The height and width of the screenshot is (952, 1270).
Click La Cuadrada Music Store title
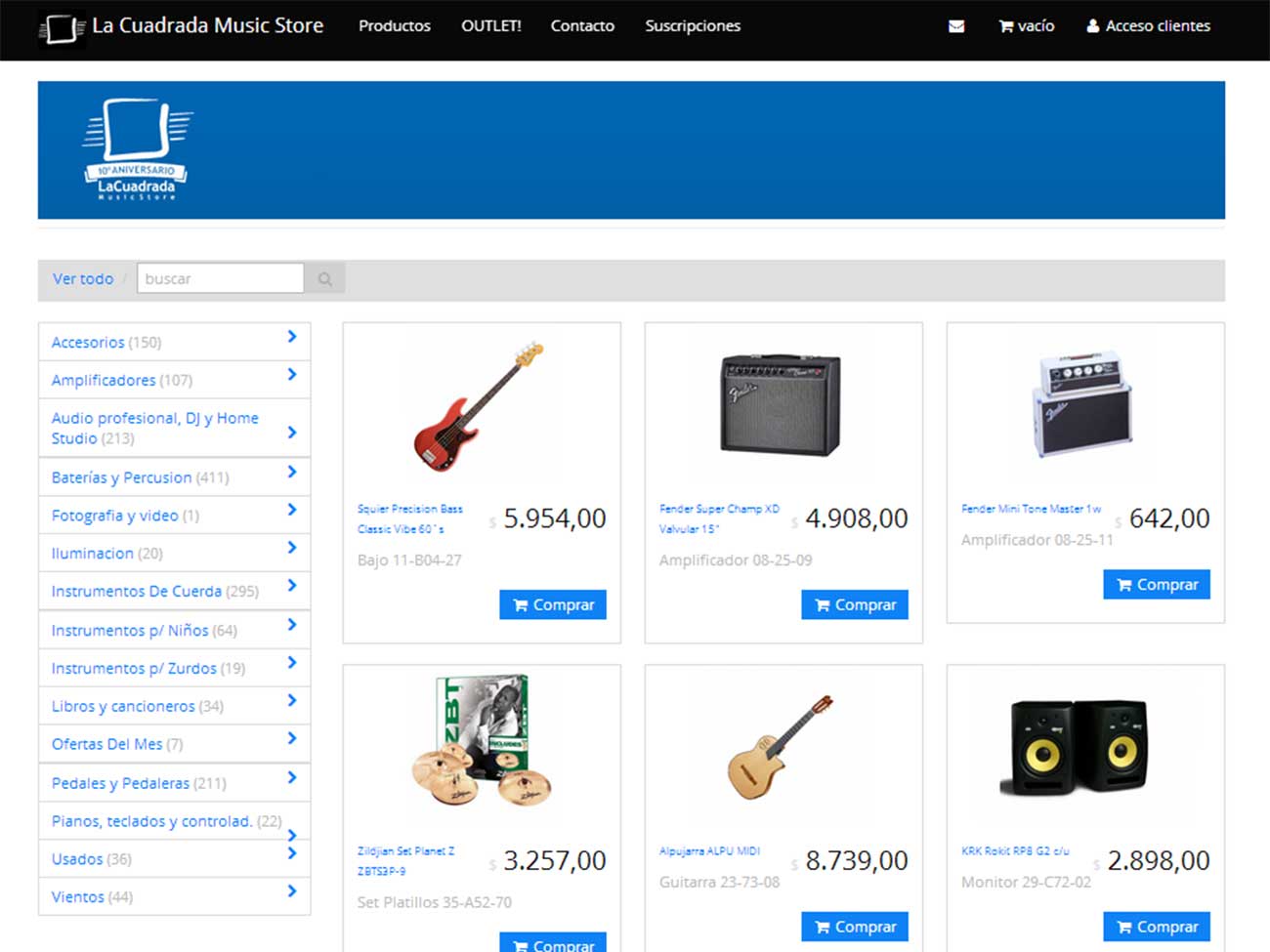(208, 26)
